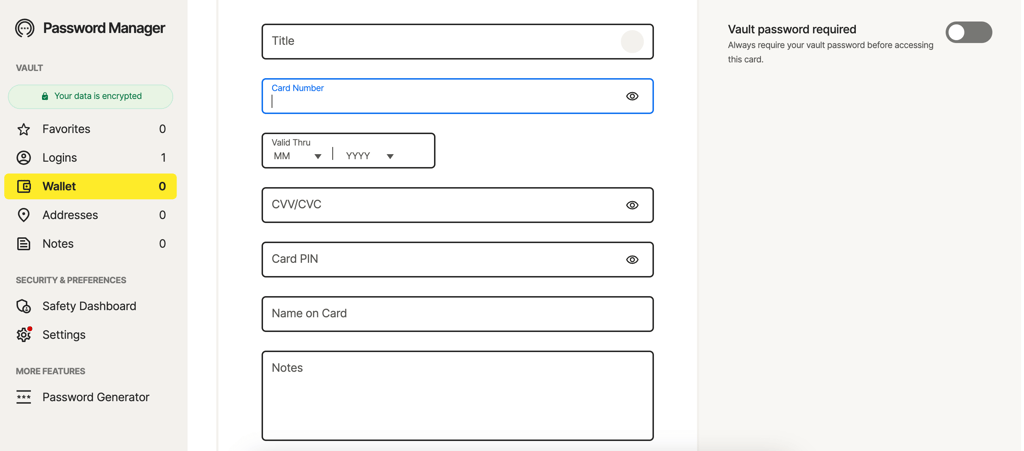1024x451 pixels.
Task: Click the SECURITY & PREFERENCES section label
Action: pos(71,280)
